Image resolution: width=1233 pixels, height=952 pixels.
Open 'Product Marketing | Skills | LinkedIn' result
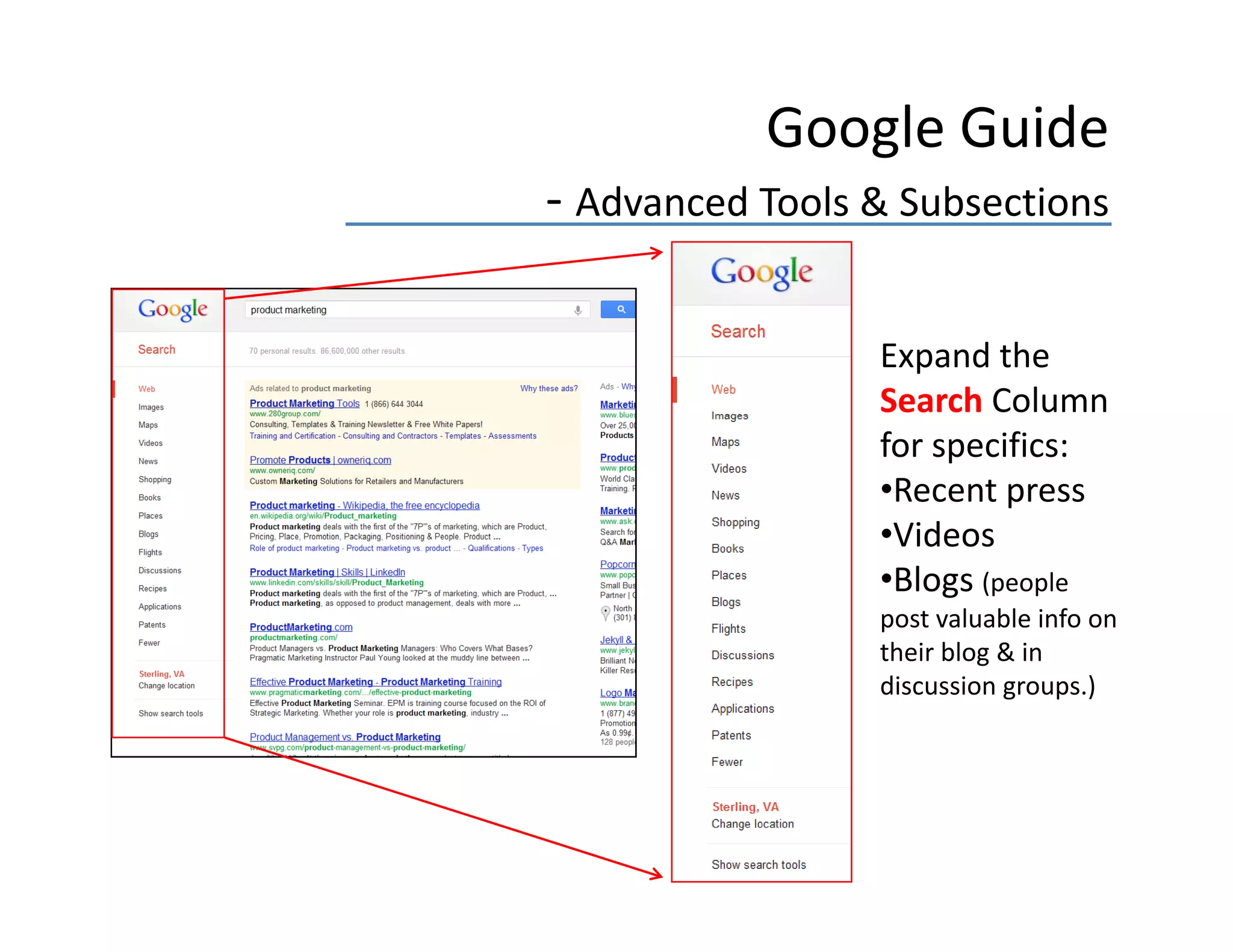tap(328, 572)
